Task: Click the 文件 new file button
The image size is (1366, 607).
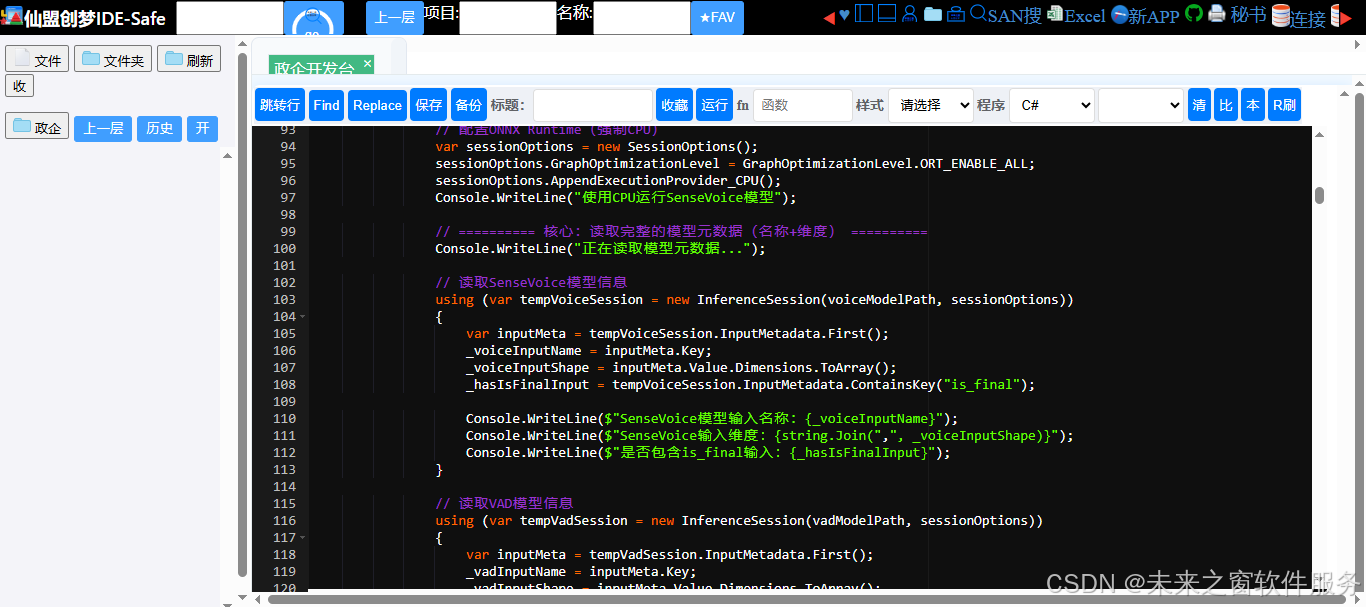Action: tap(37, 59)
